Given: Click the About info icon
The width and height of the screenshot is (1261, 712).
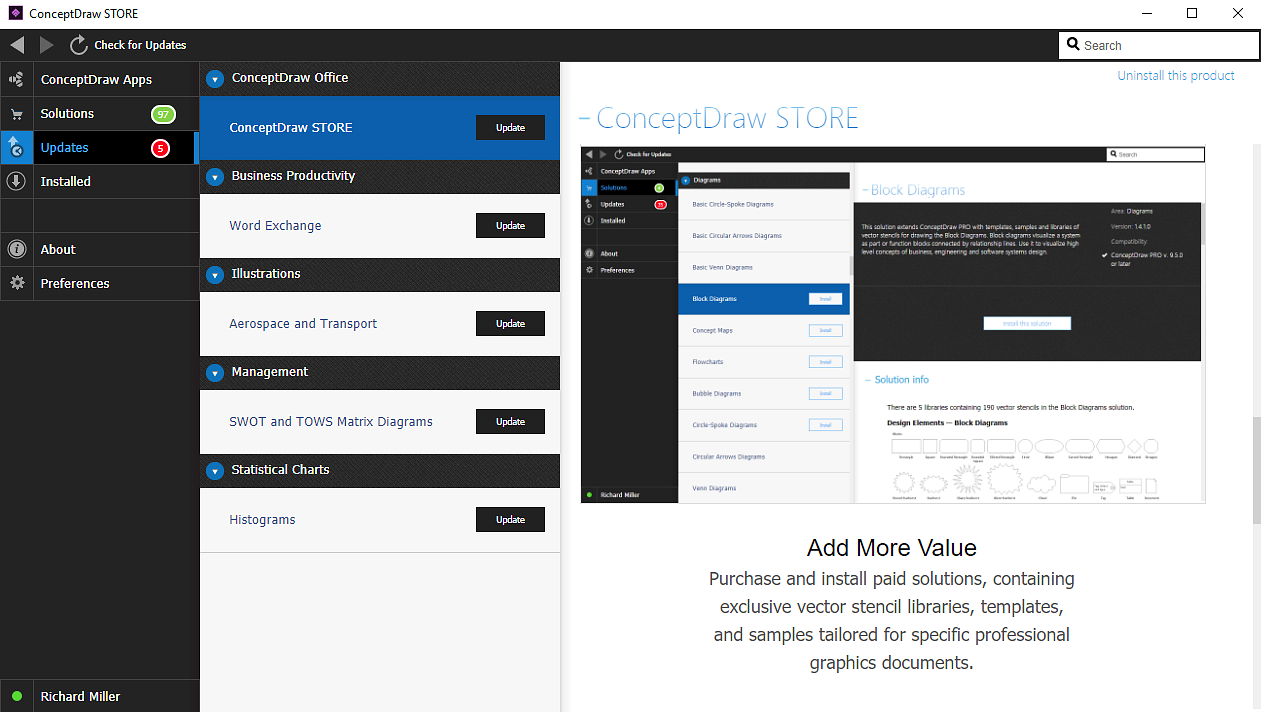Looking at the screenshot, I should point(16,250).
